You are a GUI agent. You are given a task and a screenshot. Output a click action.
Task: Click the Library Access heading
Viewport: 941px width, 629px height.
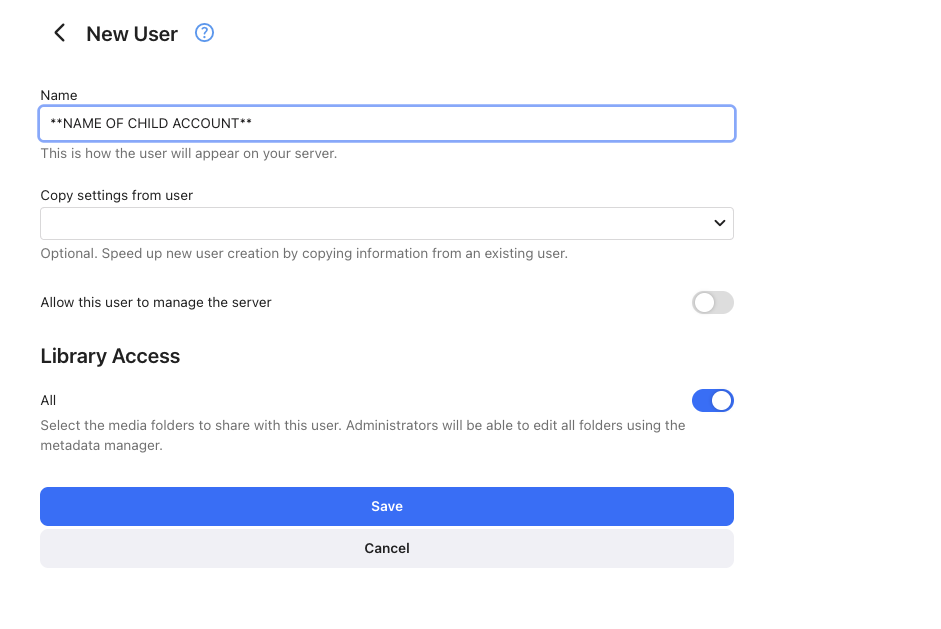pyautogui.click(x=110, y=356)
